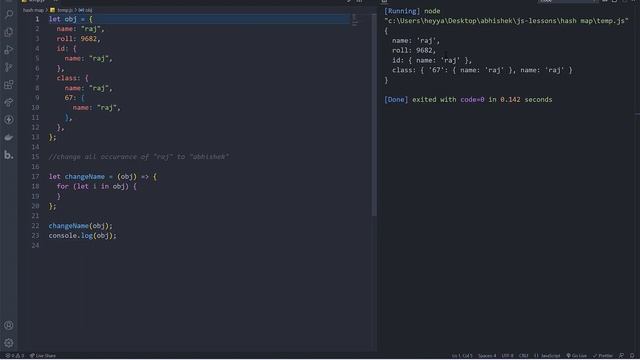Screen dimensions: 640x360
Task: Start Live Share from status bar
Action: pyautogui.click(x=43, y=356)
